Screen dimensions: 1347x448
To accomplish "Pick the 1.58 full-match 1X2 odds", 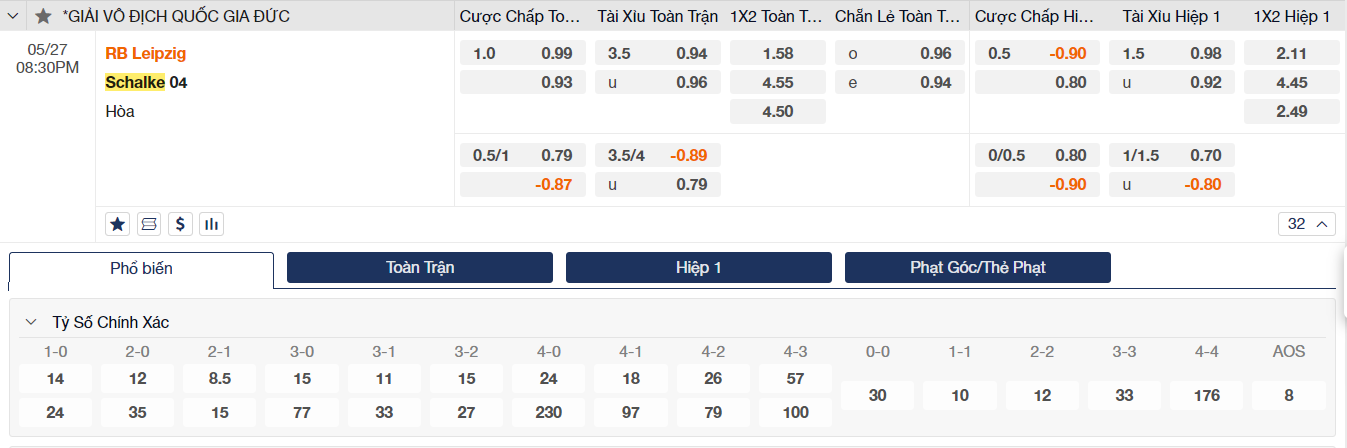I will (x=778, y=53).
